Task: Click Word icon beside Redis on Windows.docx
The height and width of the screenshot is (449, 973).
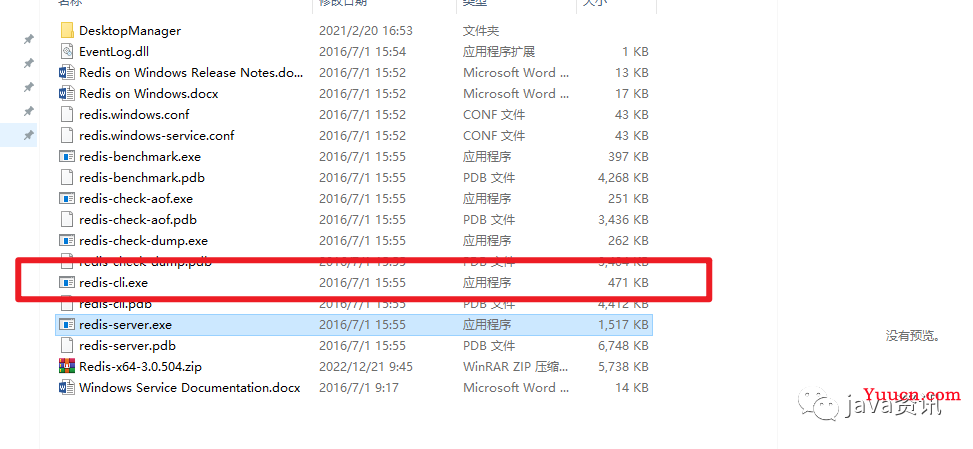Action: coord(67,94)
